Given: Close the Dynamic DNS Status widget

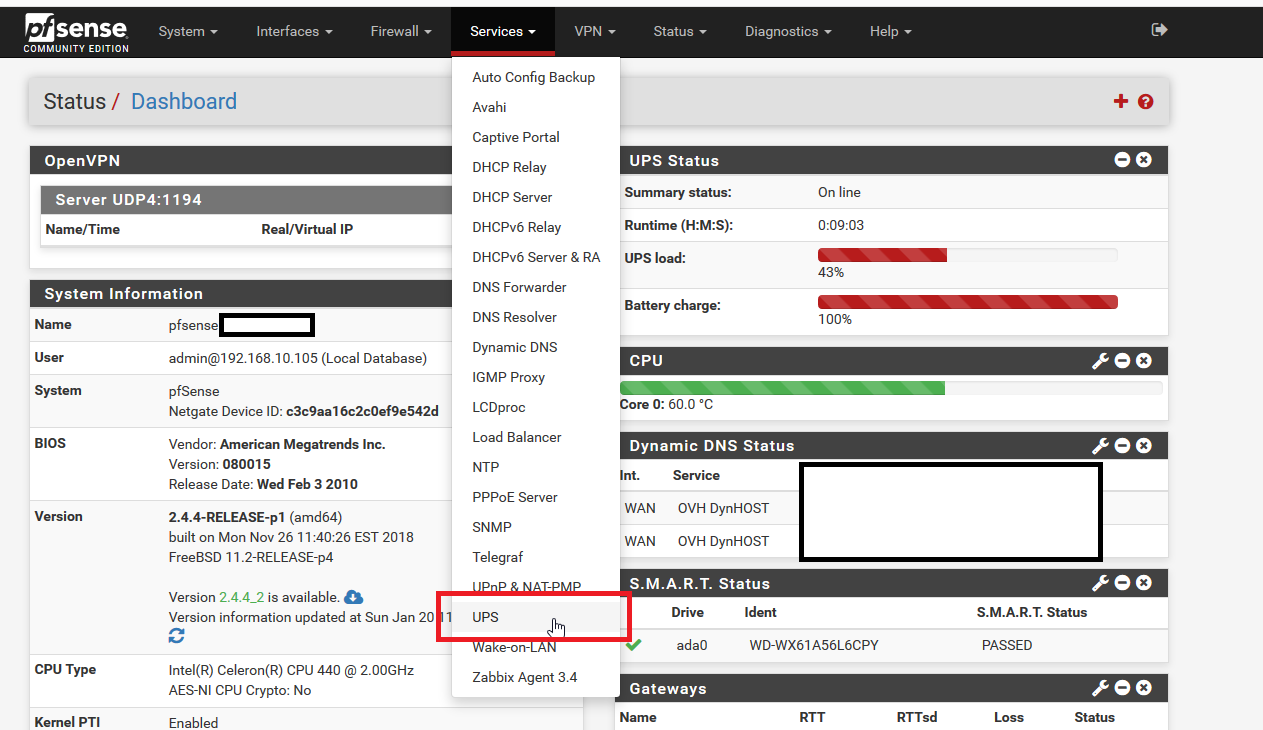Looking at the screenshot, I should point(1144,446).
